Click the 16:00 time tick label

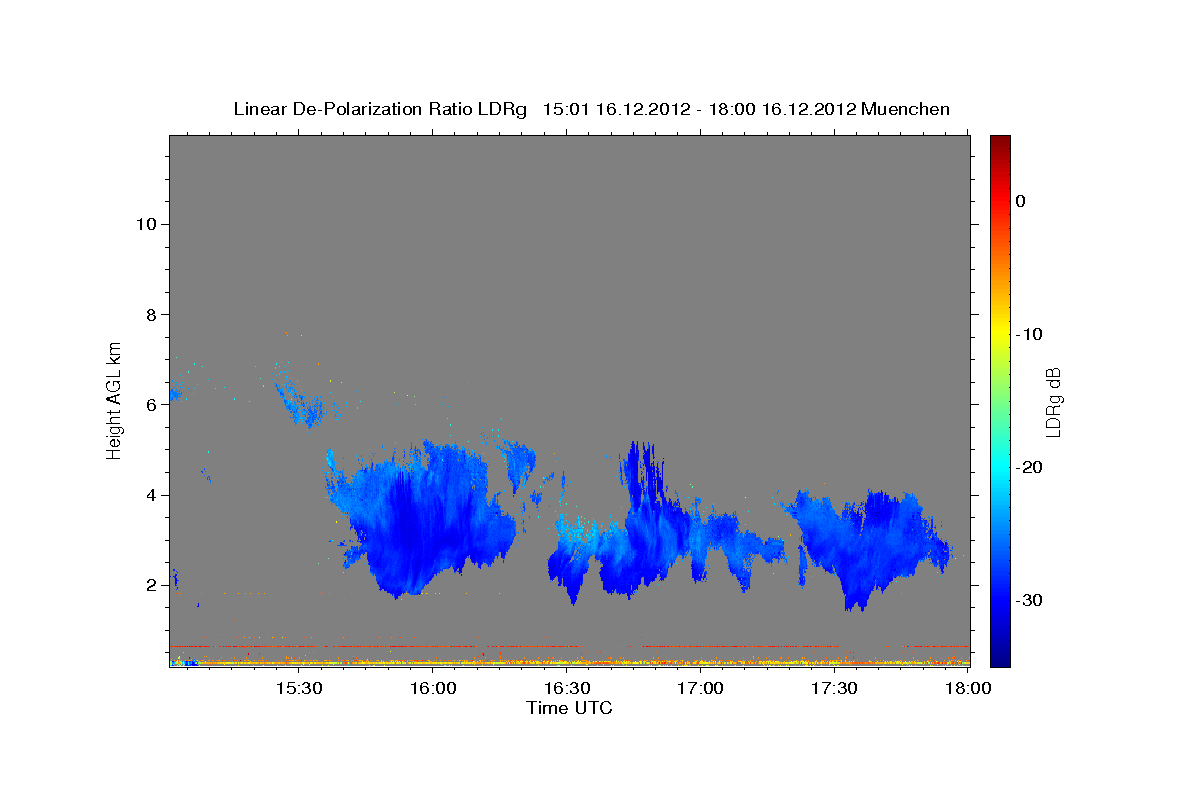(x=432, y=689)
